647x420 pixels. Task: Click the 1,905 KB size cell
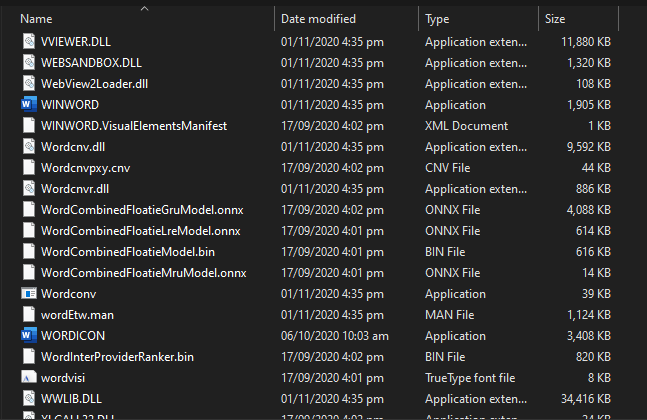click(589, 105)
